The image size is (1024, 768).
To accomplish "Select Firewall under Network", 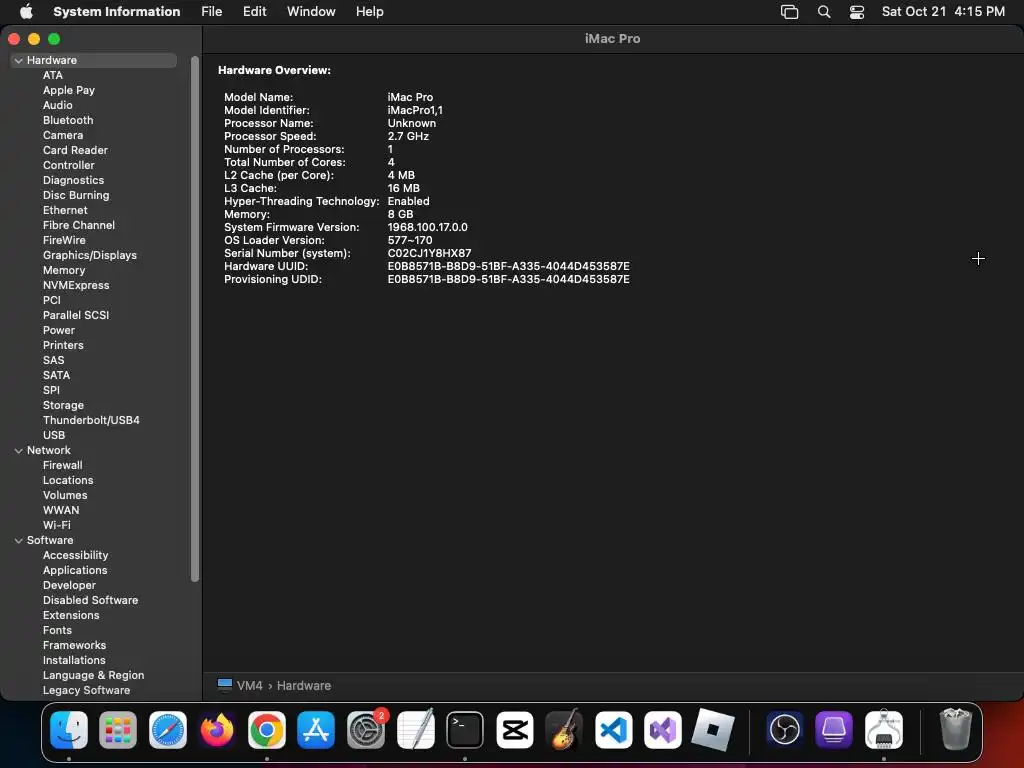I will tap(63, 466).
